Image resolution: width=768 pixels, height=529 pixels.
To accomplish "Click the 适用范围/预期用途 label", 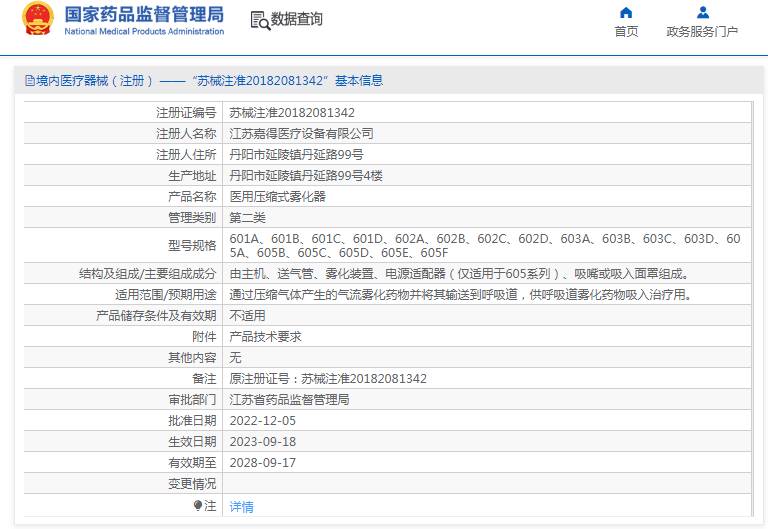I will (x=166, y=294).
